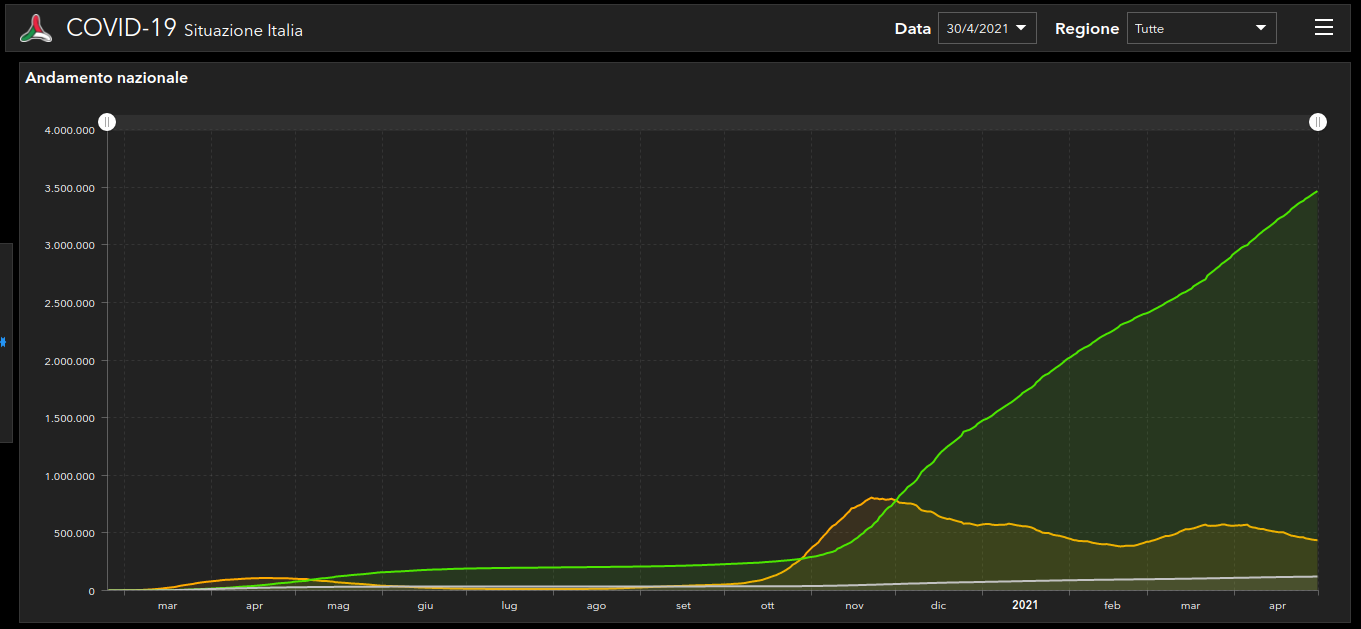
Task: Click the orange curve peak in November
Action: pos(872,497)
